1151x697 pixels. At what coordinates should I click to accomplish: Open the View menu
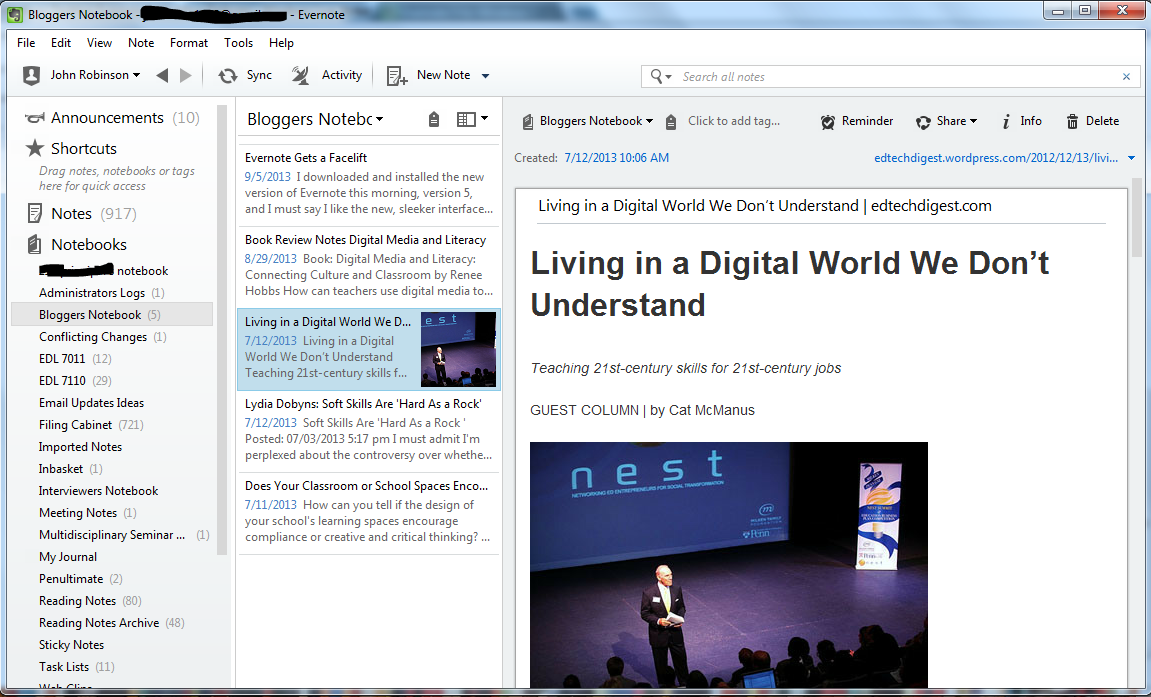click(99, 43)
